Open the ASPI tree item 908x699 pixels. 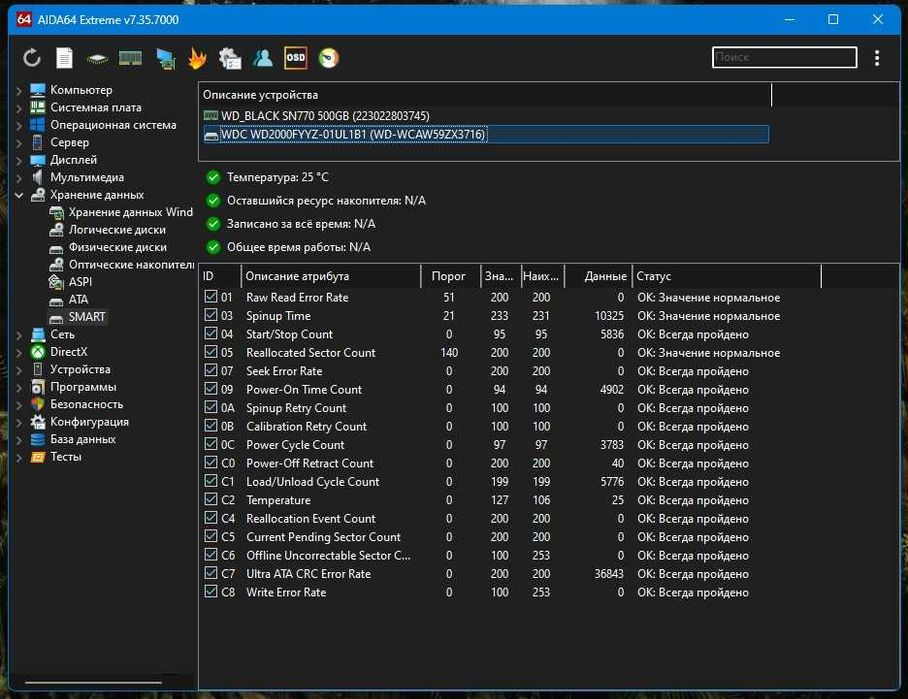pyautogui.click(x=71, y=281)
